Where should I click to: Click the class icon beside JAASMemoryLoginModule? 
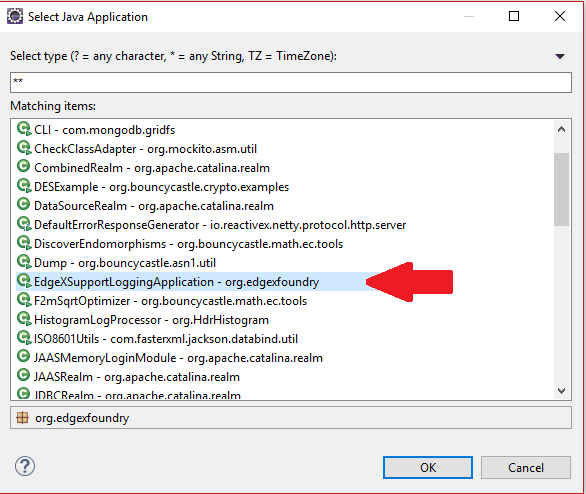point(24,356)
